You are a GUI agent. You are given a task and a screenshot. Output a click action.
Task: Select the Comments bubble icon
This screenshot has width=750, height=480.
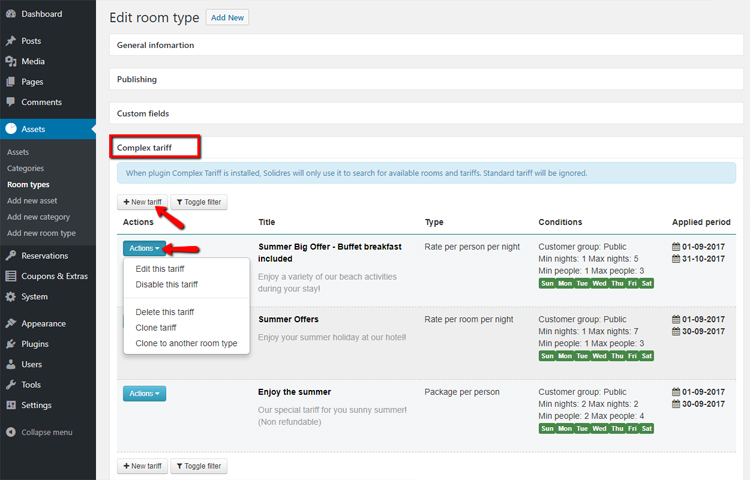10,102
